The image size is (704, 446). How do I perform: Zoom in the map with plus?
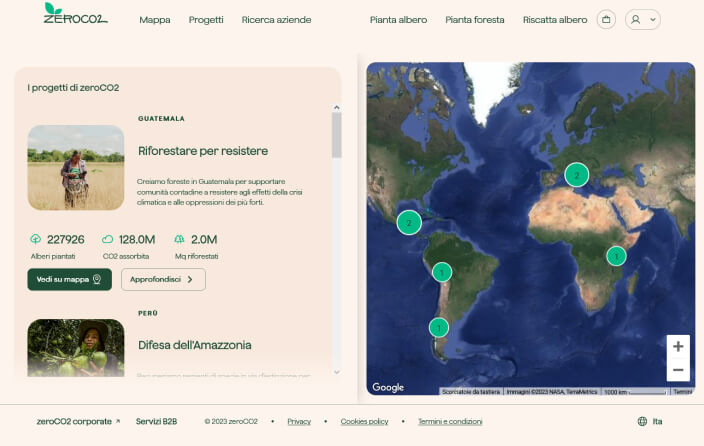point(678,346)
